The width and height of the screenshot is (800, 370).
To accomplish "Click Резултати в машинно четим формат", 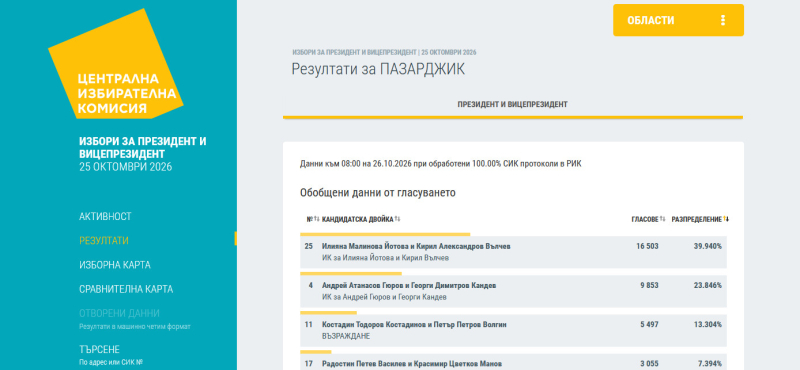I will click(135, 327).
